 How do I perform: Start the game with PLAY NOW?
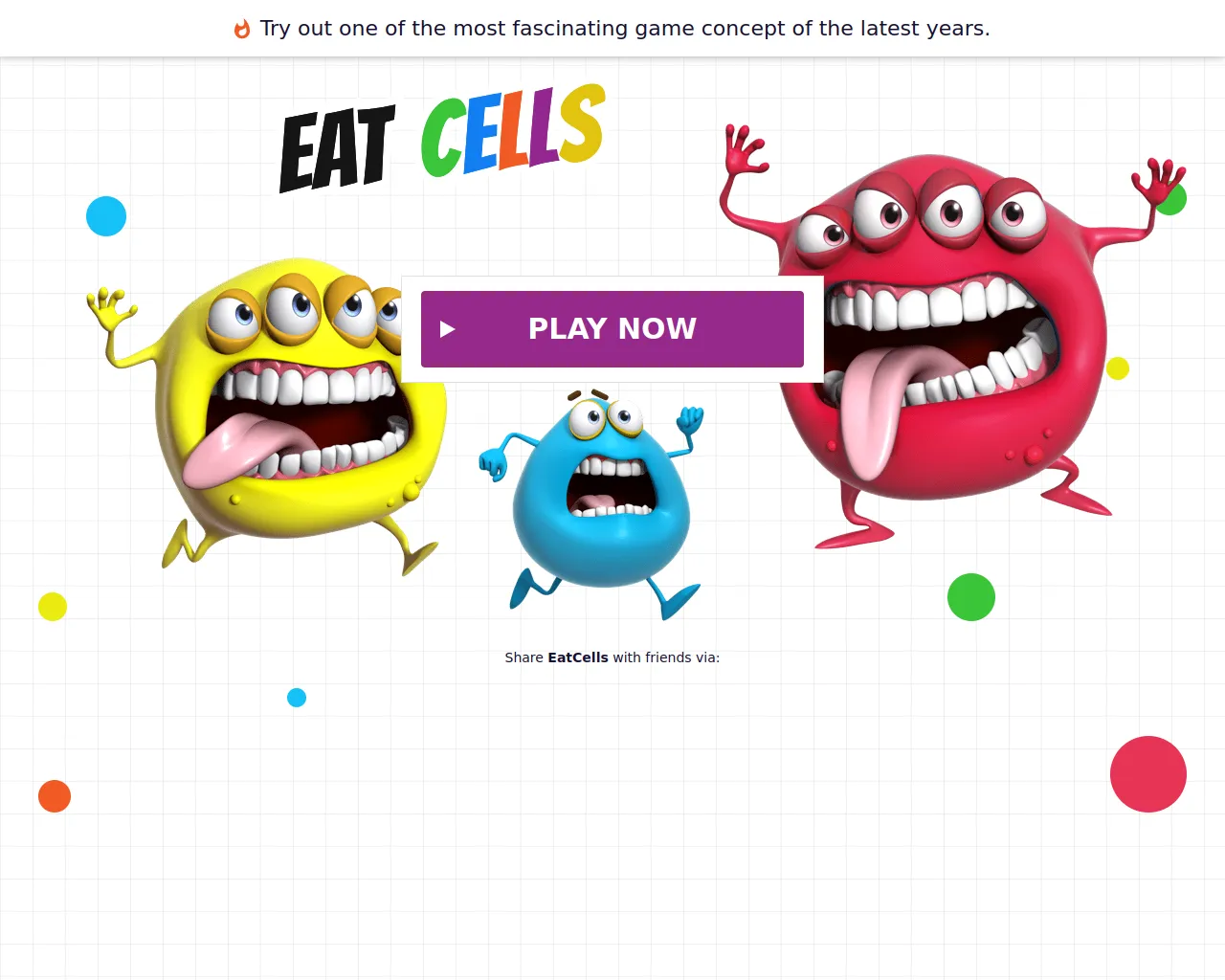pos(612,329)
